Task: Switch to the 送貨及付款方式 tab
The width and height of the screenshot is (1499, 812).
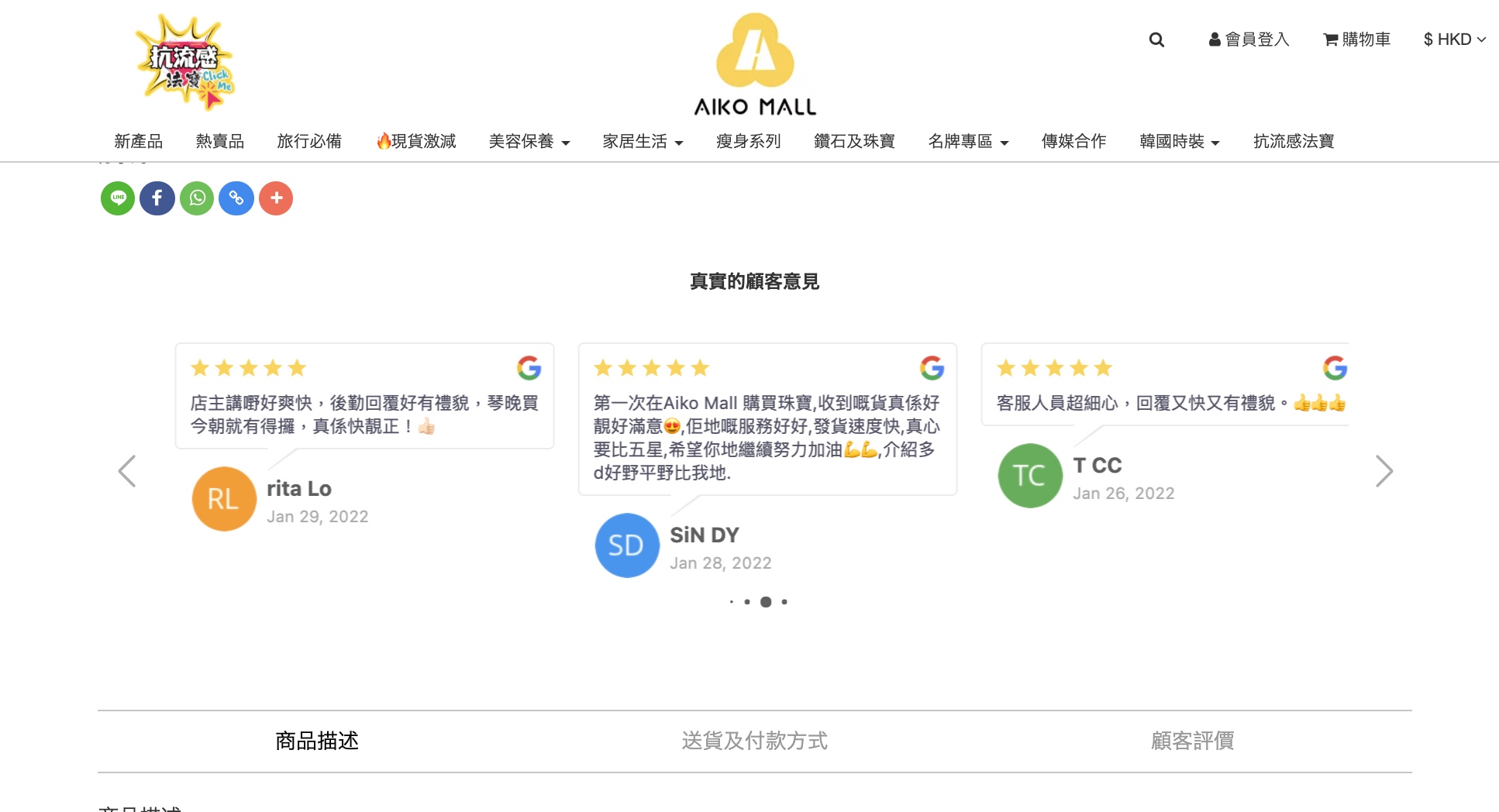Action: click(x=755, y=741)
